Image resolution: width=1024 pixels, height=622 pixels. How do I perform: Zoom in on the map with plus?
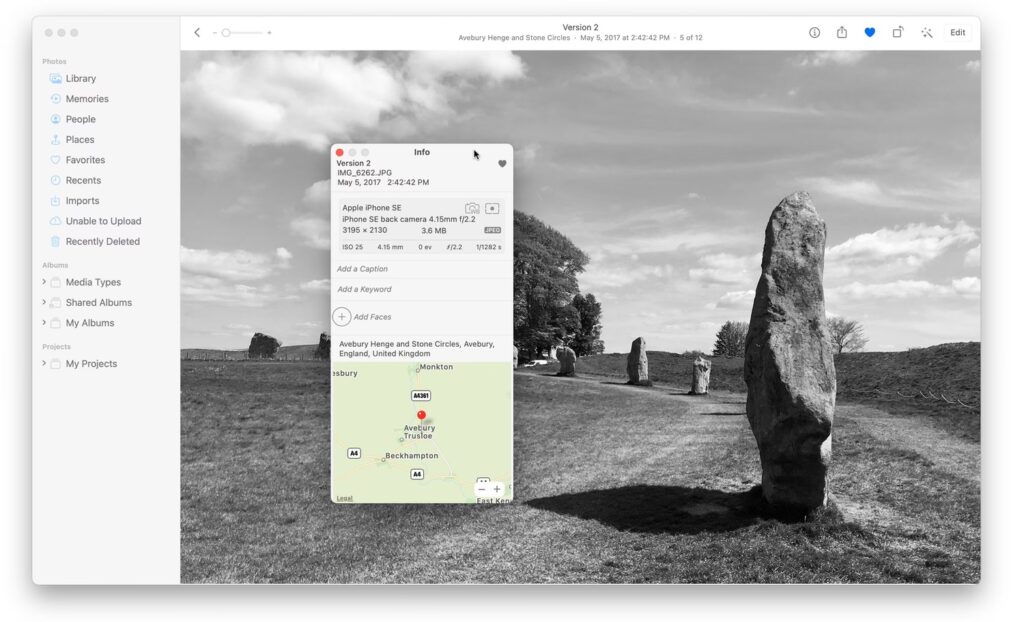click(x=497, y=489)
